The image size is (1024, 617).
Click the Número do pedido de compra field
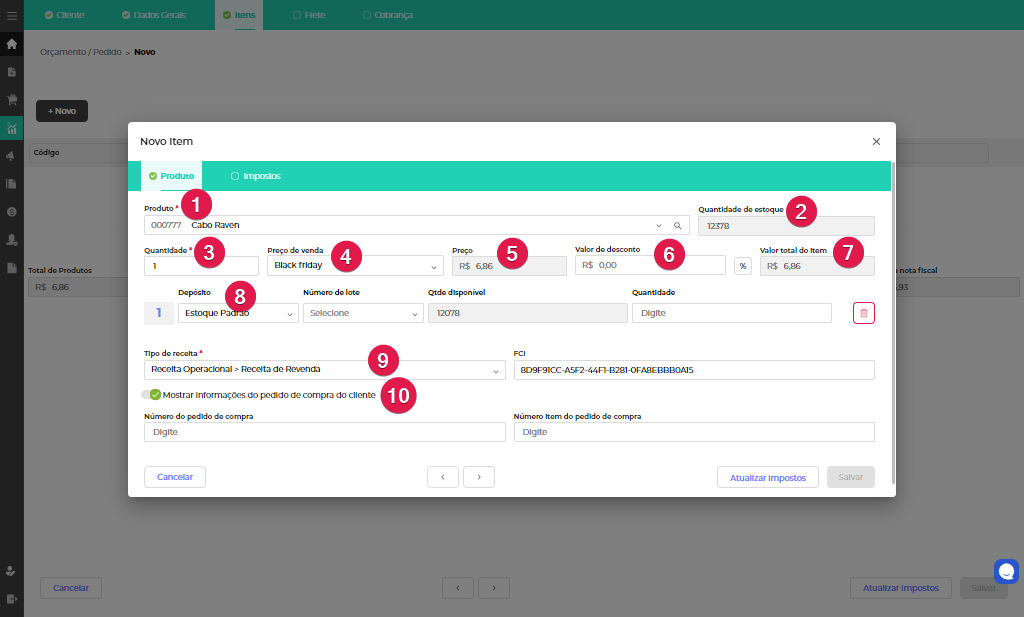325,432
